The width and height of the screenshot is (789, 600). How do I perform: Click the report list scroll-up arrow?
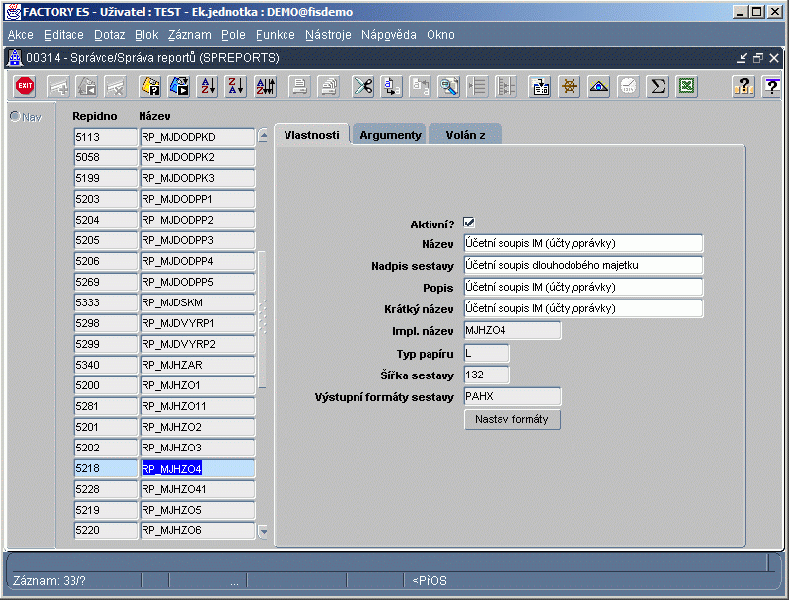[x=264, y=135]
